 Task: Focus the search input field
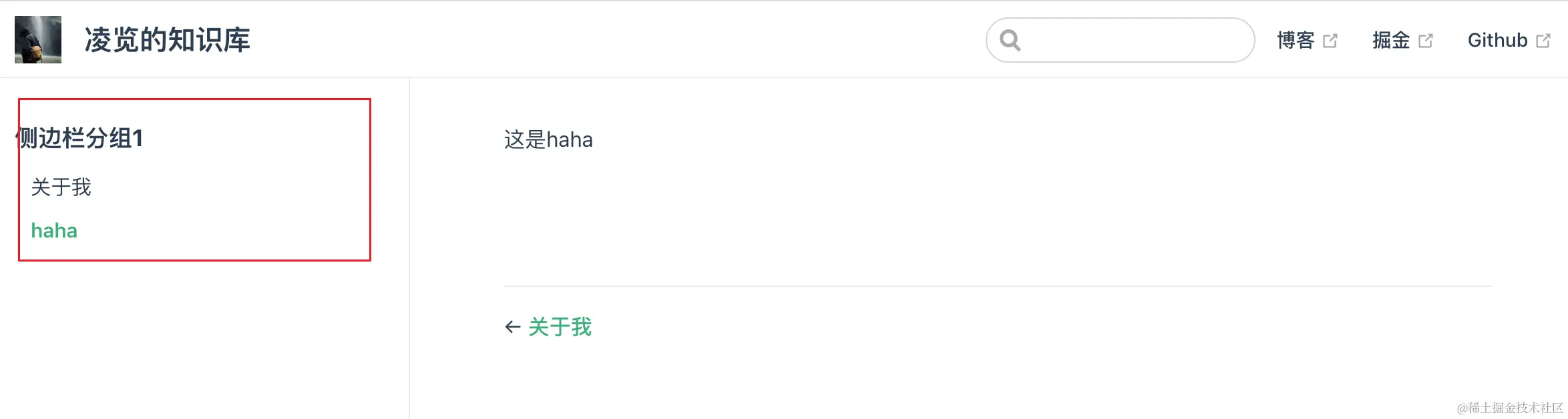(x=1120, y=40)
